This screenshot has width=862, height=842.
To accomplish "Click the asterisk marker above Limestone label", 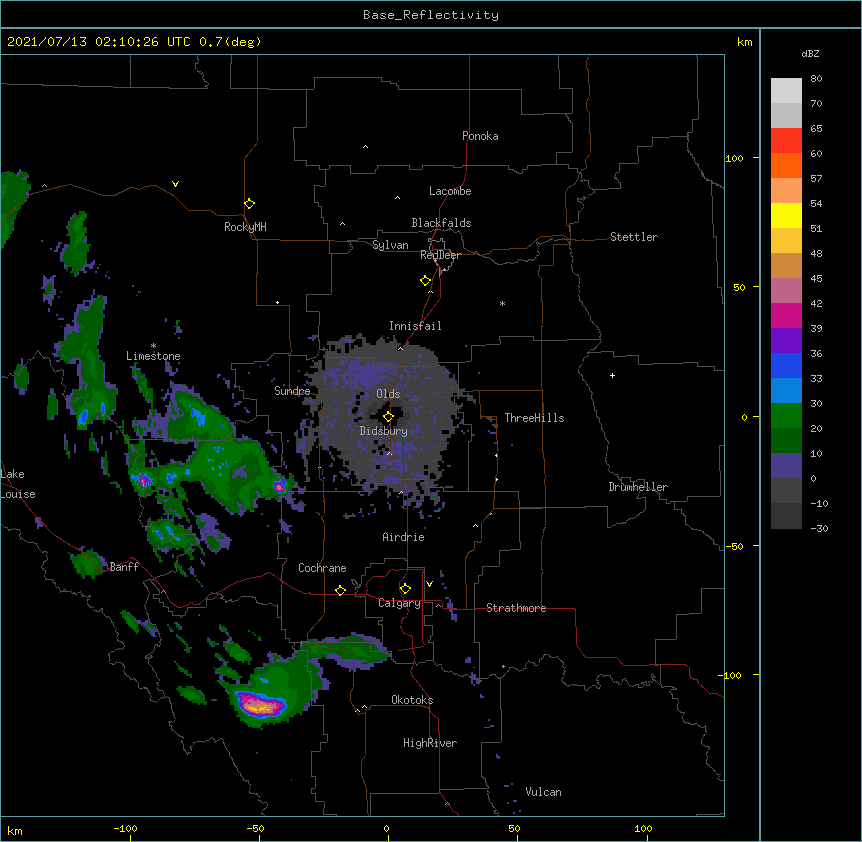I will [x=153, y=345].
